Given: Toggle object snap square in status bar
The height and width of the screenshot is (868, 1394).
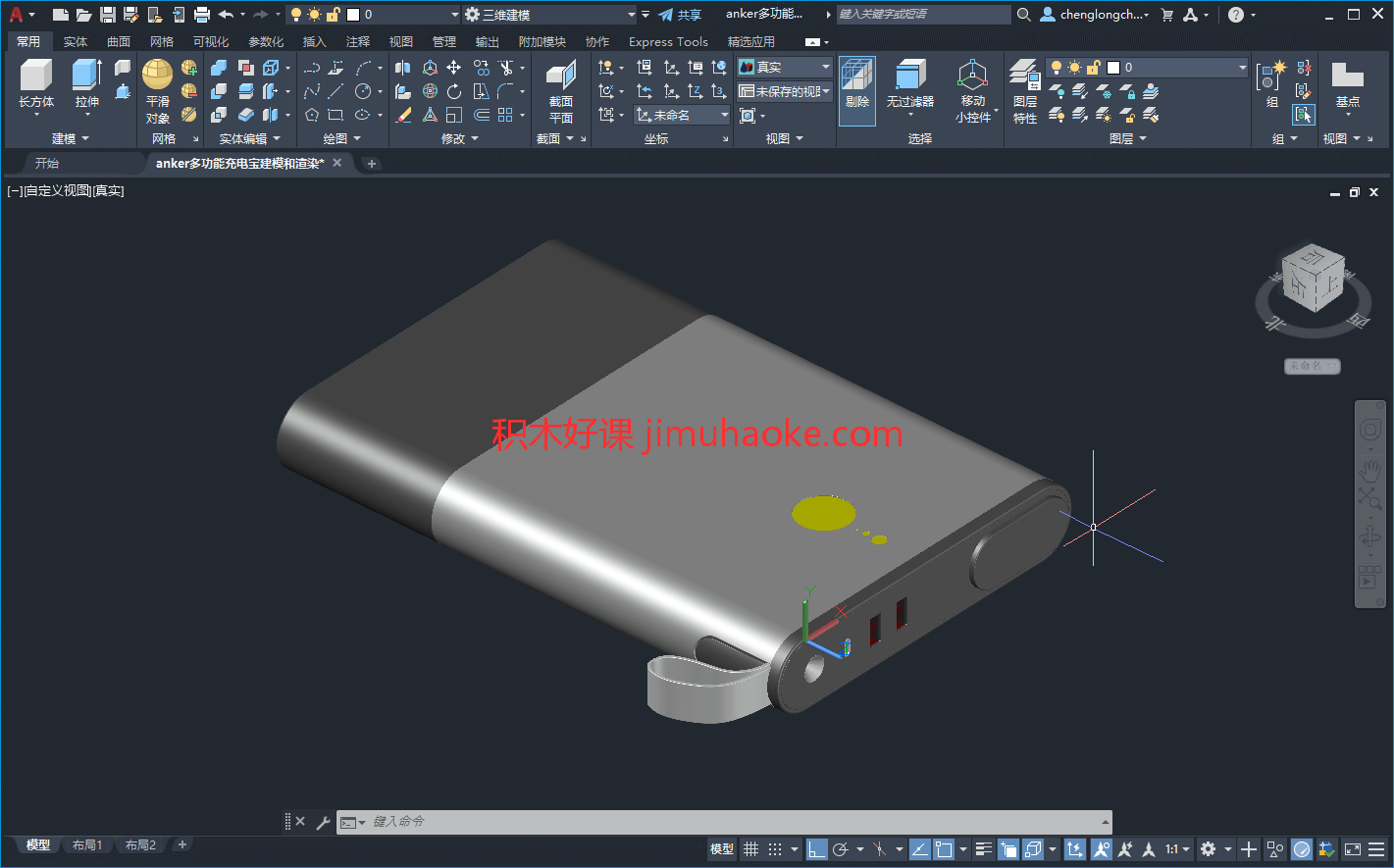Looking at the screenshot, I should (x=944, y=849).
